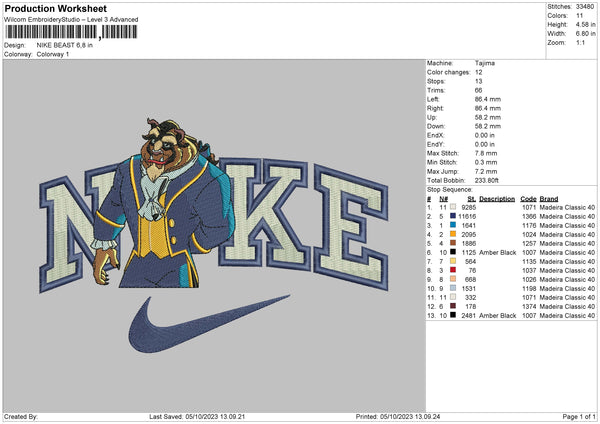Screen dimensions: 600x424
Task: Click the pale blue swatch in stop row 10
Action: click(x=453, y=288)
